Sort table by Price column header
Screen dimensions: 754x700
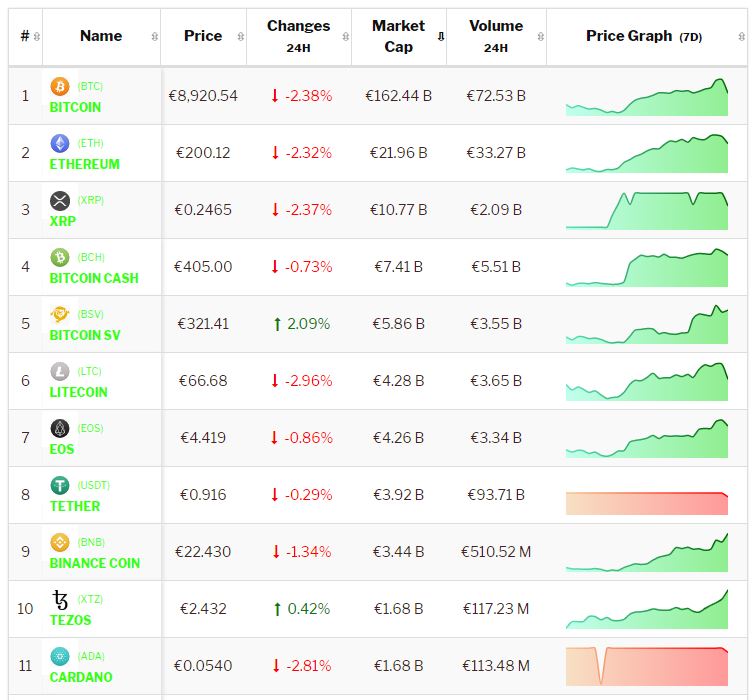pyautogui.click(x=203, y=36)
